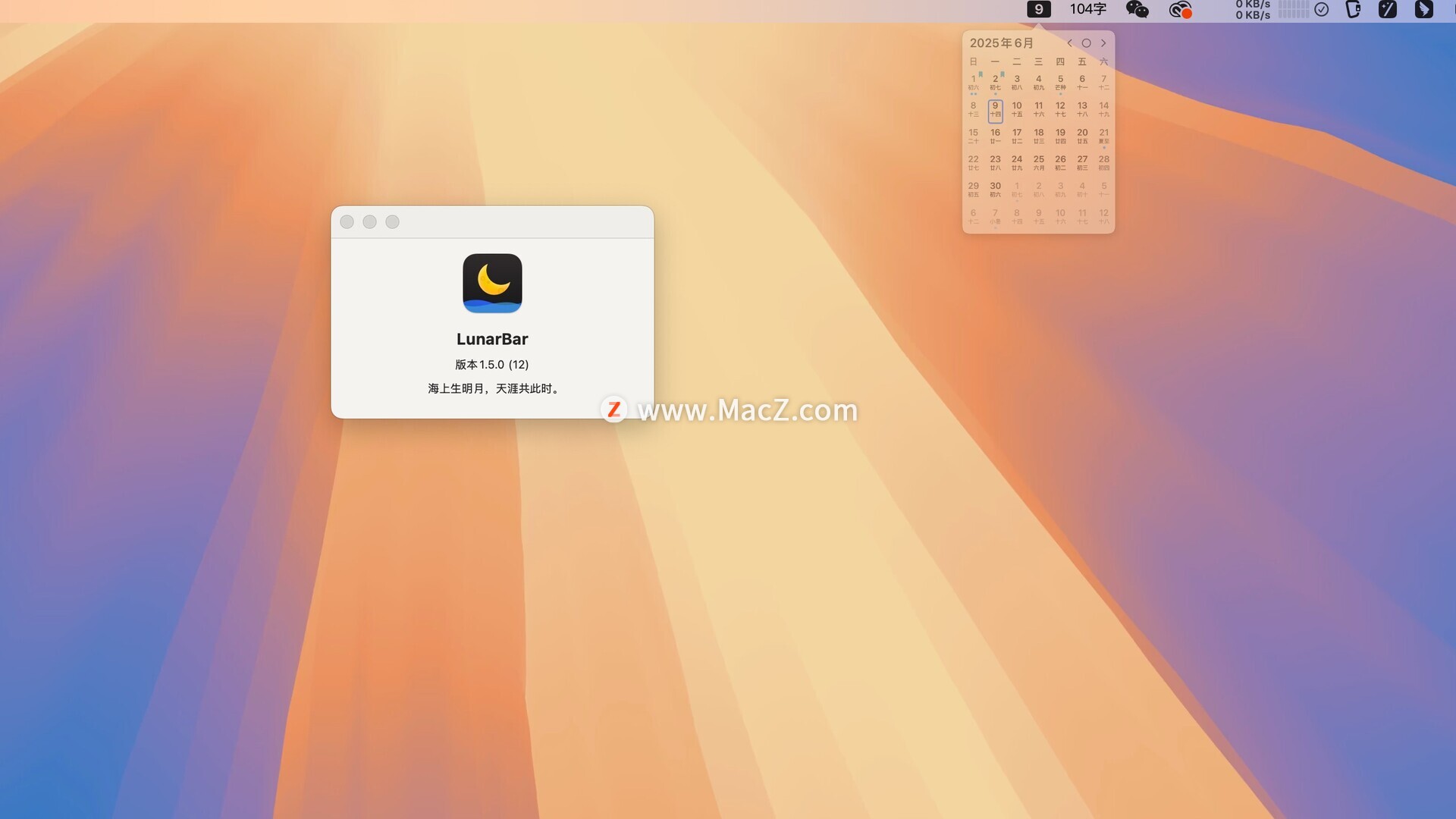Select June 16 廿一 in calendar
Viewport: 1456px width, 819px height.
(996, 136)
